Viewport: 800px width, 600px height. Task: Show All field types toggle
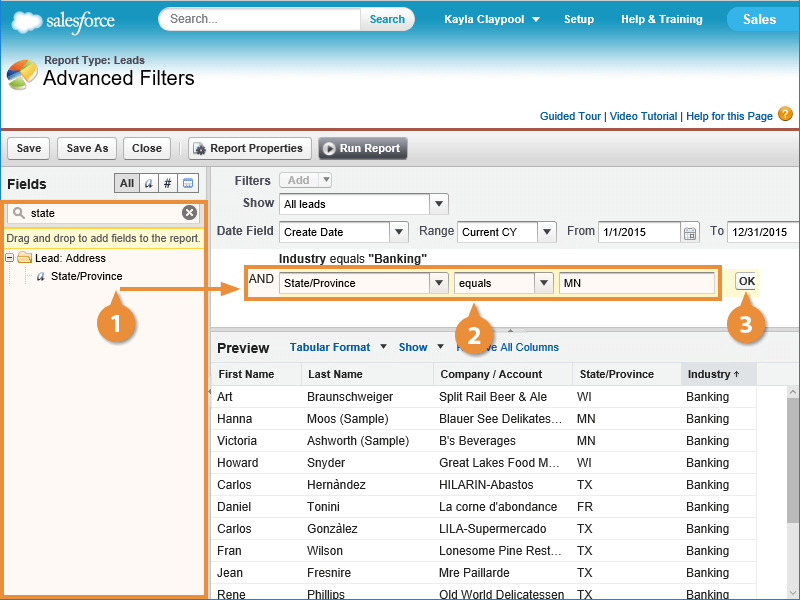pos(127,183)
